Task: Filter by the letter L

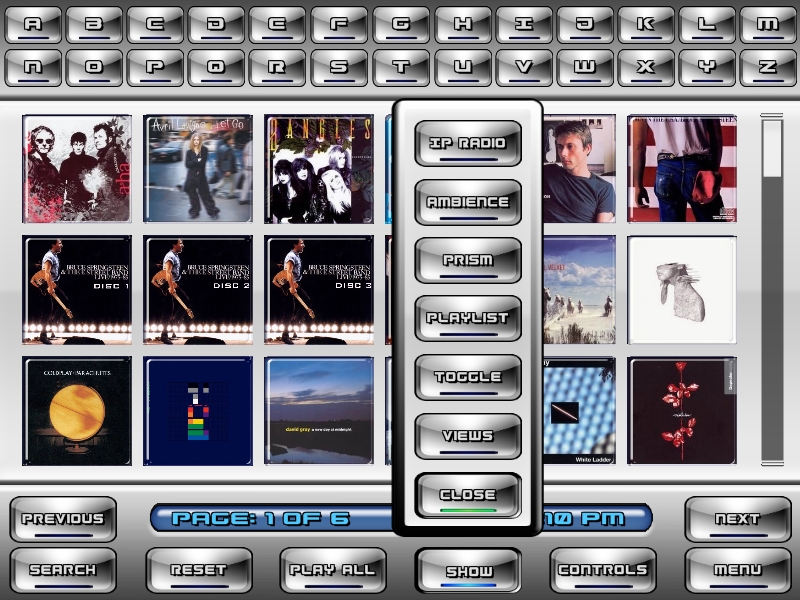Action: (x=707, y=24)
